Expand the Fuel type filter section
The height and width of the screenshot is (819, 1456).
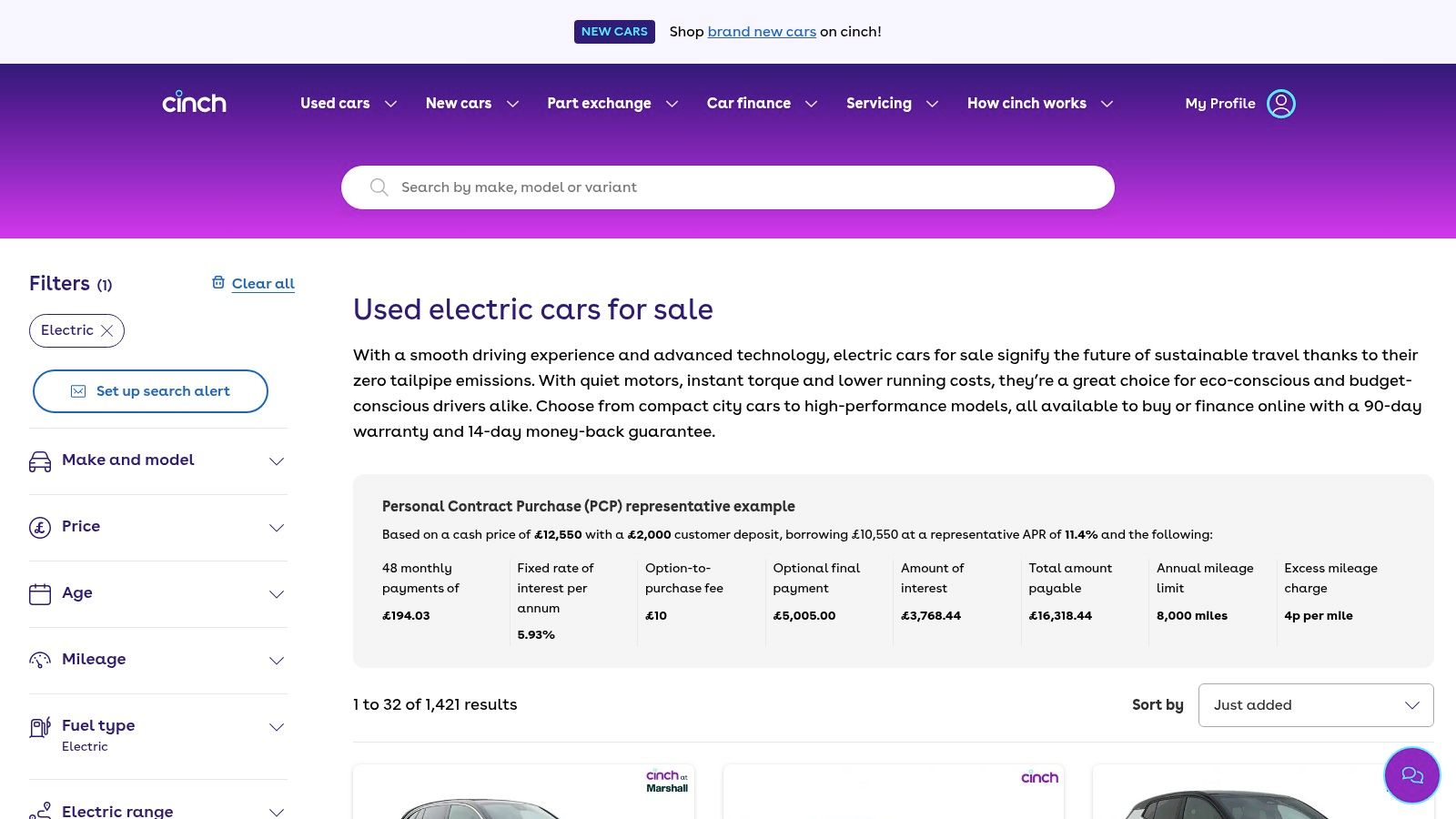[x=277, y=727]
